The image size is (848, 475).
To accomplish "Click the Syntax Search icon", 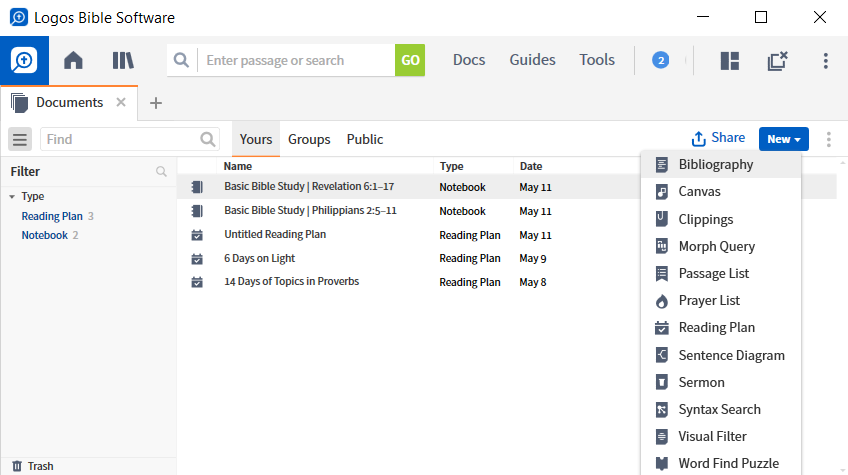I will [661, 410].
